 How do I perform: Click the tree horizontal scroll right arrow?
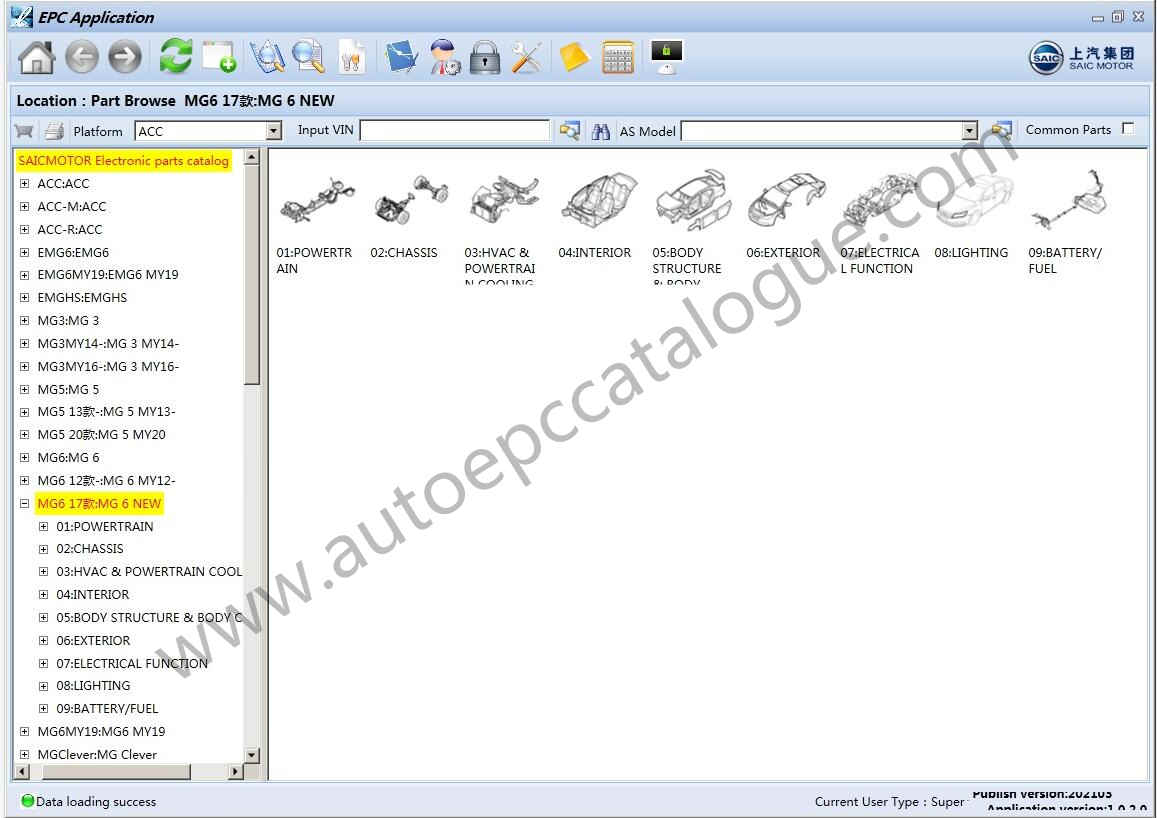tap(235, 772)
